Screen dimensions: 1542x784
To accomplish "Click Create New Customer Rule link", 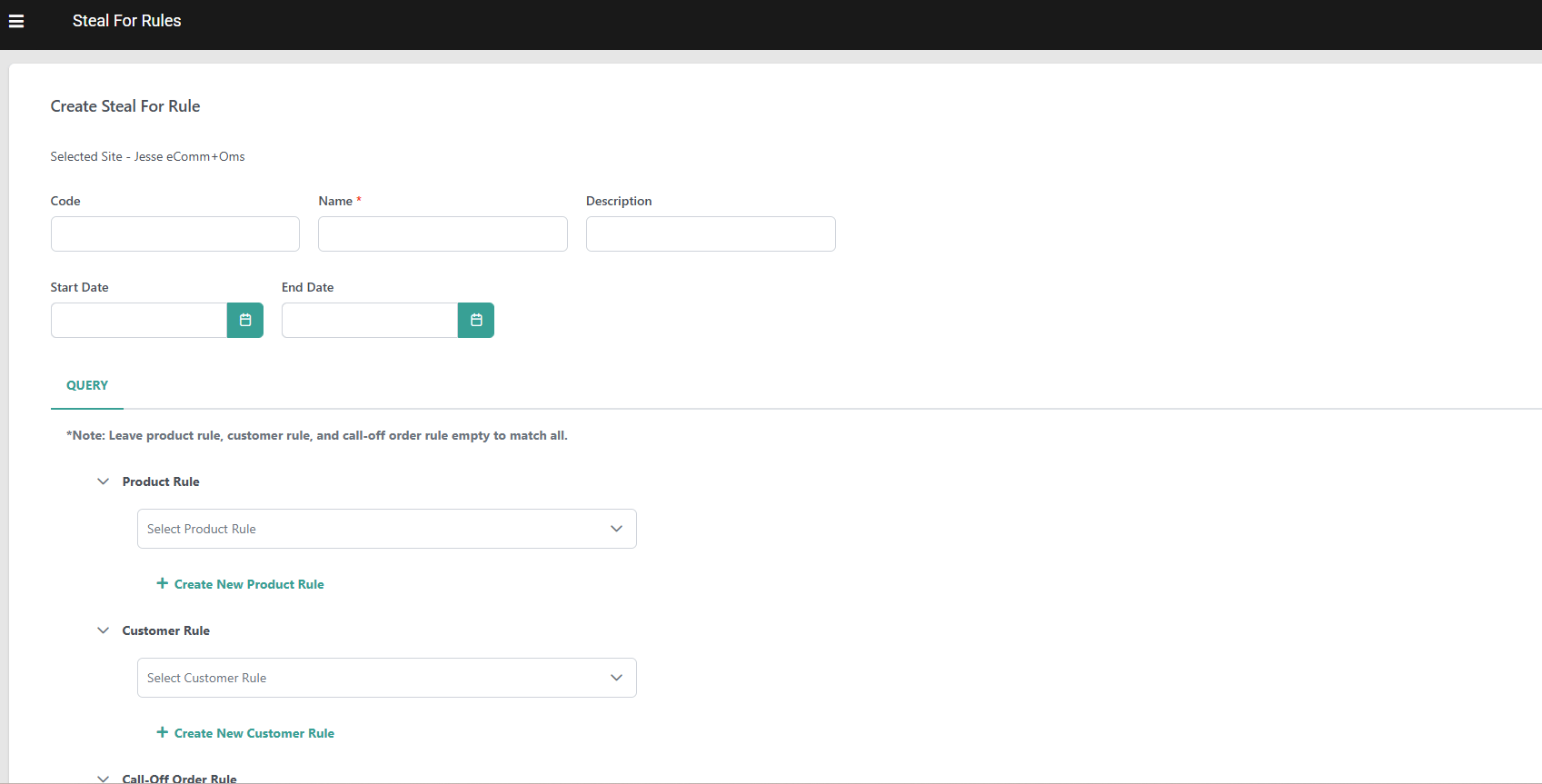I will [254, 733].
